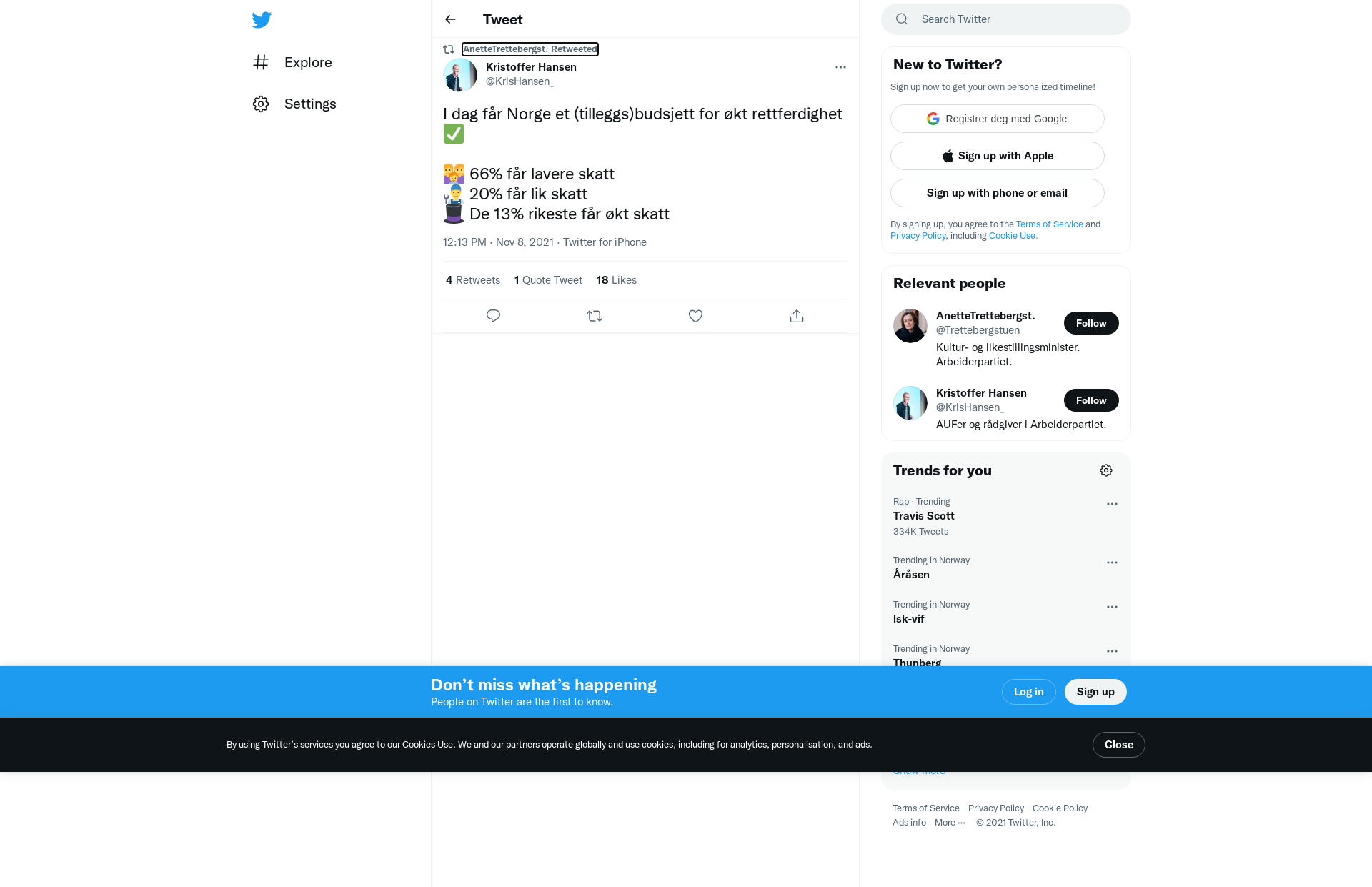Open more options for Åråsen trend

[1112, 563]
